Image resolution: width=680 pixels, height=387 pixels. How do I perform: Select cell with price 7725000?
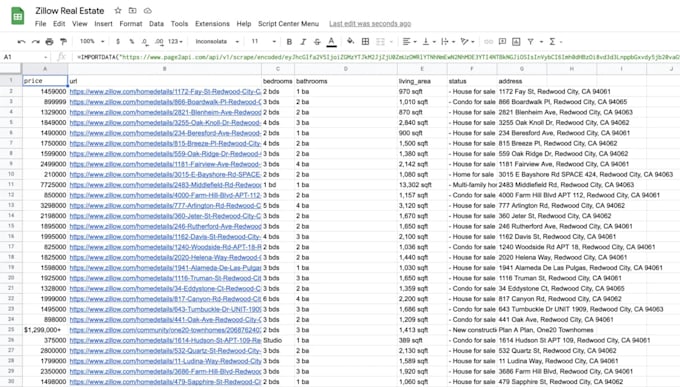click(45, 185)
